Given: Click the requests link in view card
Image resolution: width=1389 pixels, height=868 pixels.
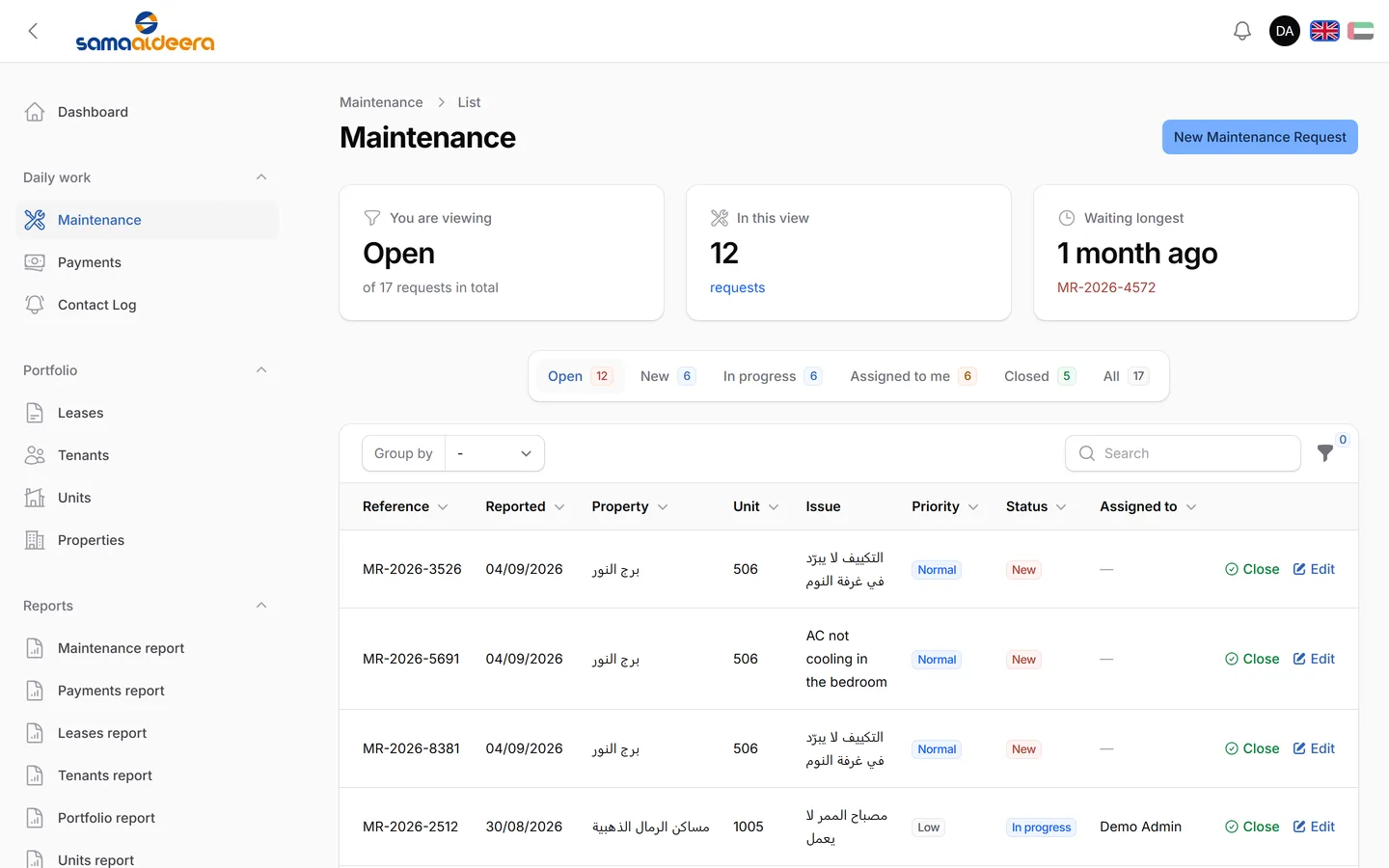Looking at the screenshot, I should pos(737,287).
